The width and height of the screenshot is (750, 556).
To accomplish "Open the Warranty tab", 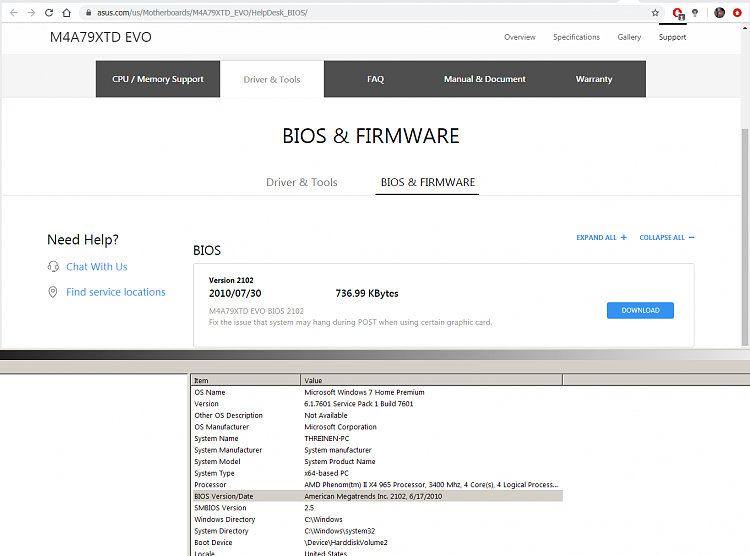I will (x=594, y=79).
